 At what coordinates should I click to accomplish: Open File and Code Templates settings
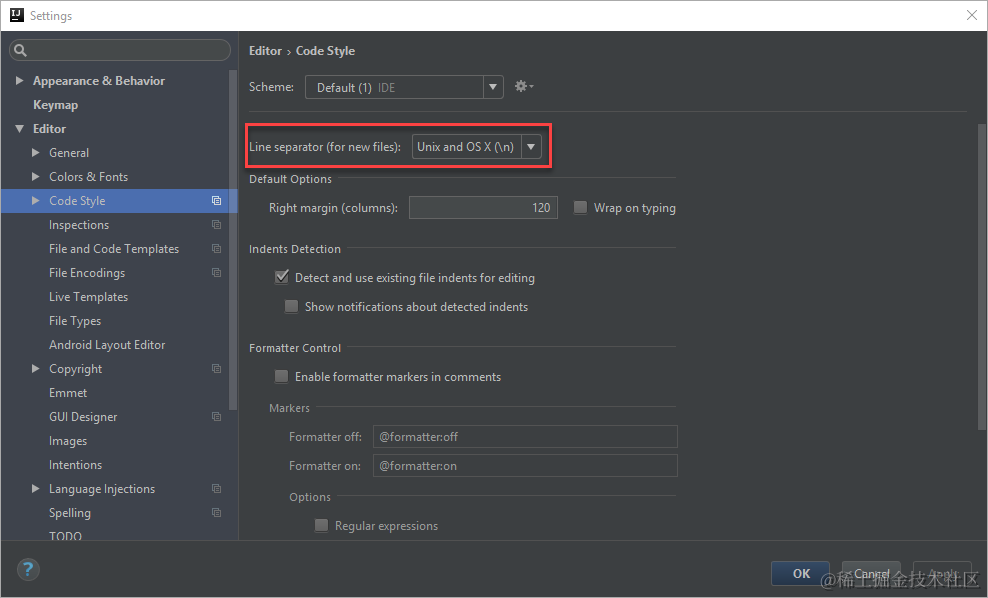(114, 249)
